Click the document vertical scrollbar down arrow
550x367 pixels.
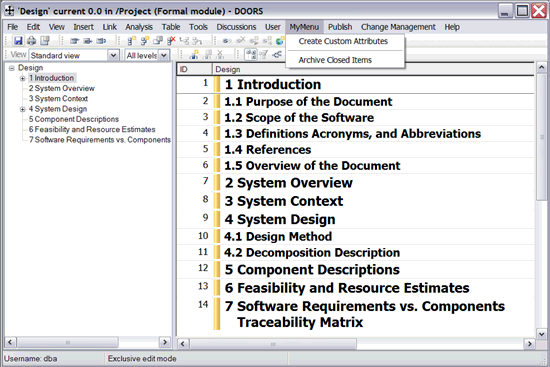541,334
